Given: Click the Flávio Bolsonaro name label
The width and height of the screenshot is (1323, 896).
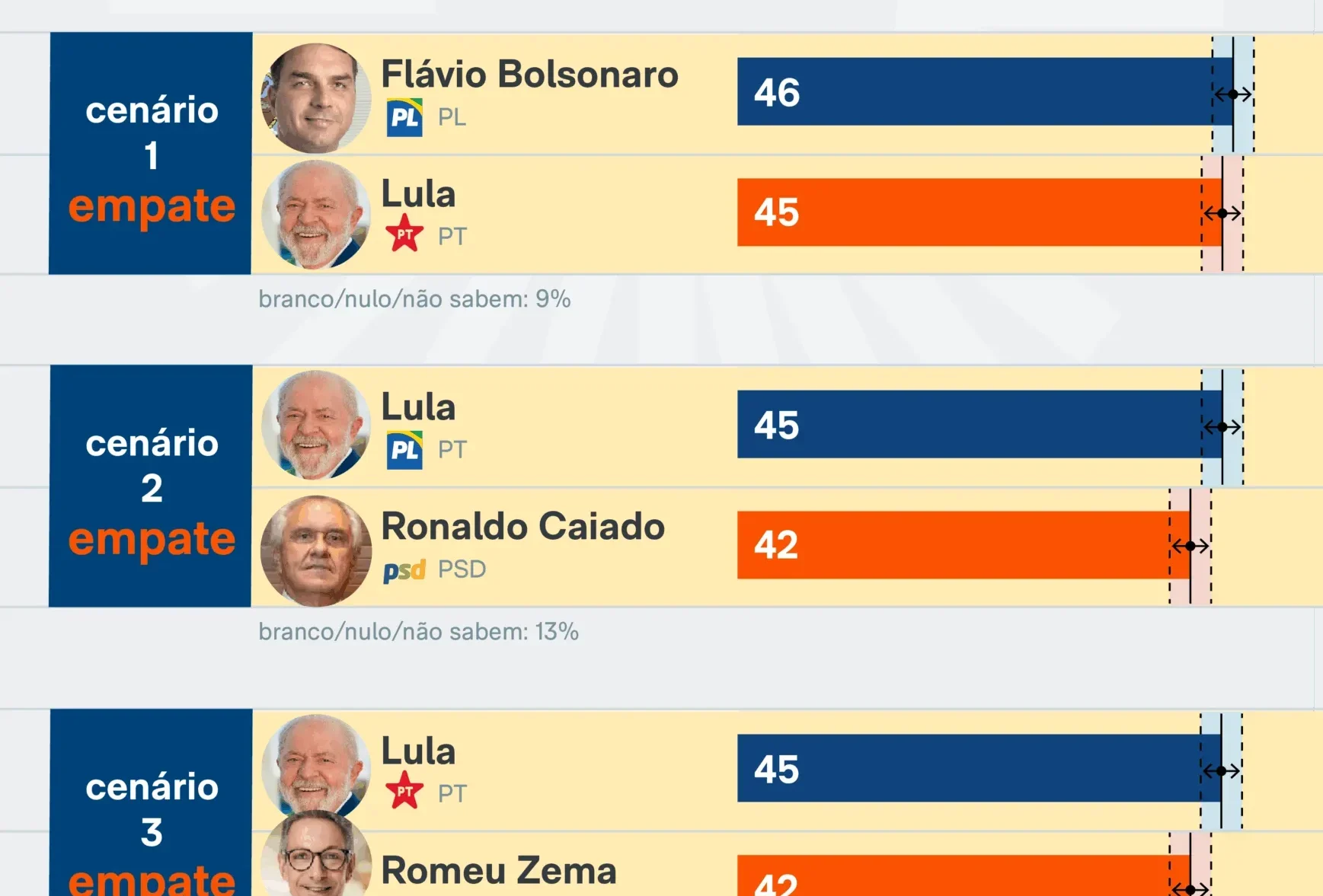Looking at the screenshot, I should pos(529,75).
